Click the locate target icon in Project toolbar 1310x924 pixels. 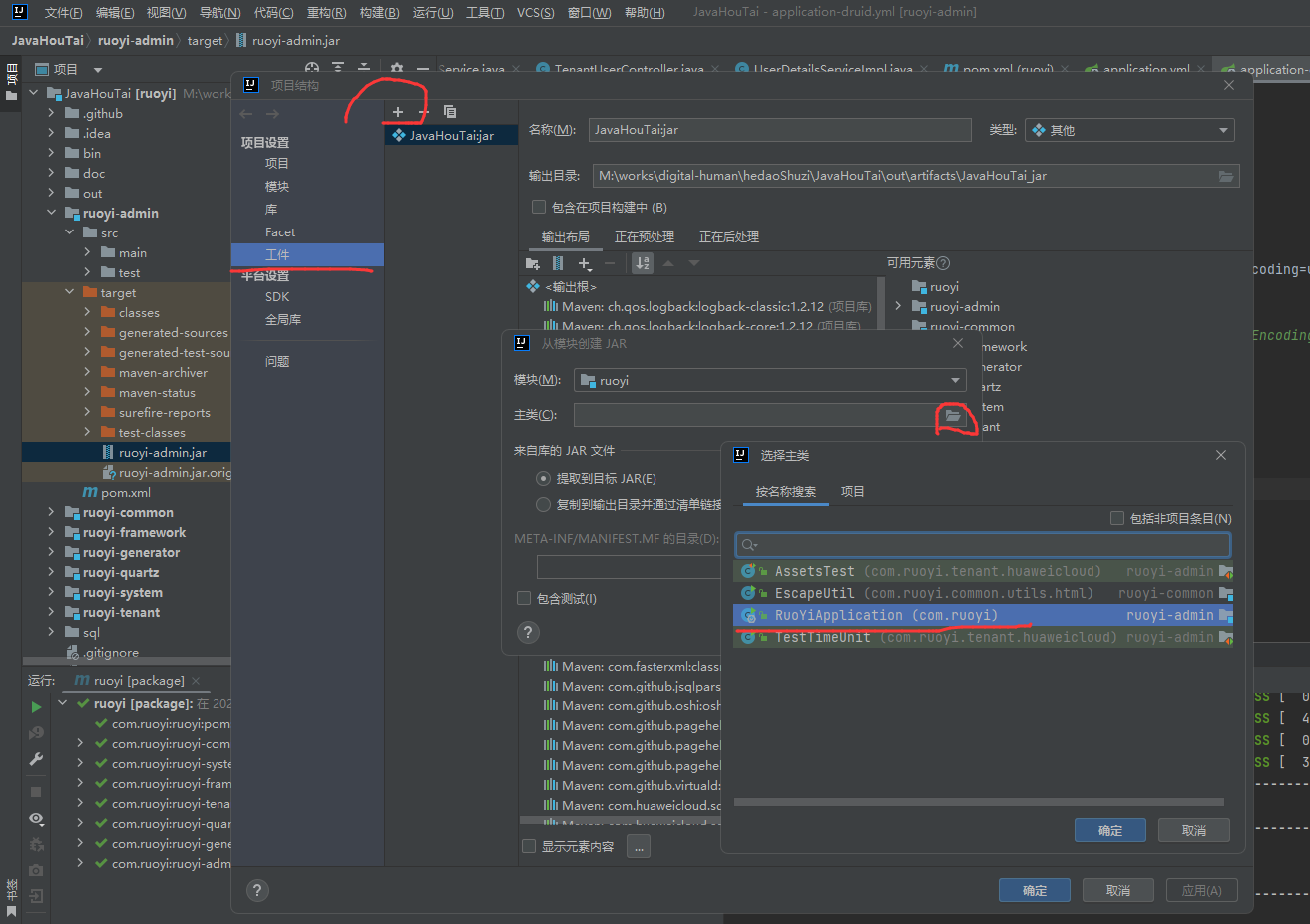(x=312, y=69)
